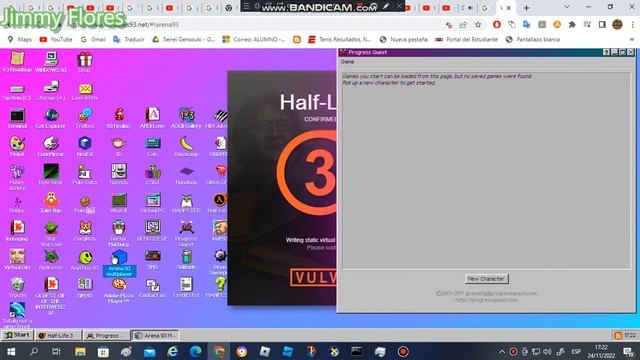Open the Traducir bookmark
Screen dimensions: 640x360
(129, 40)
